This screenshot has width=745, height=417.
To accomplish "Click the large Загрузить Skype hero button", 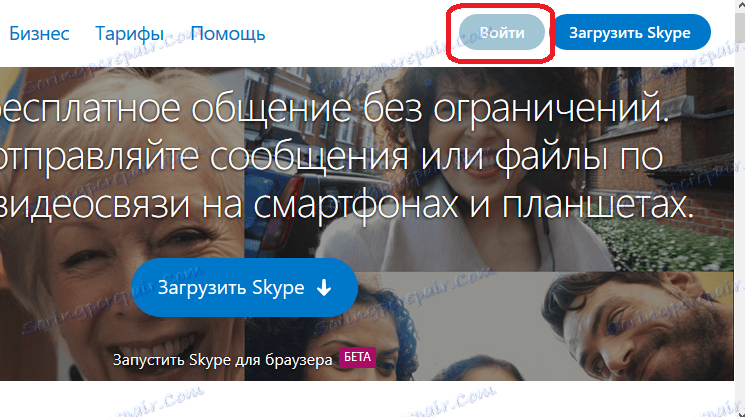I will coord(244,287).
